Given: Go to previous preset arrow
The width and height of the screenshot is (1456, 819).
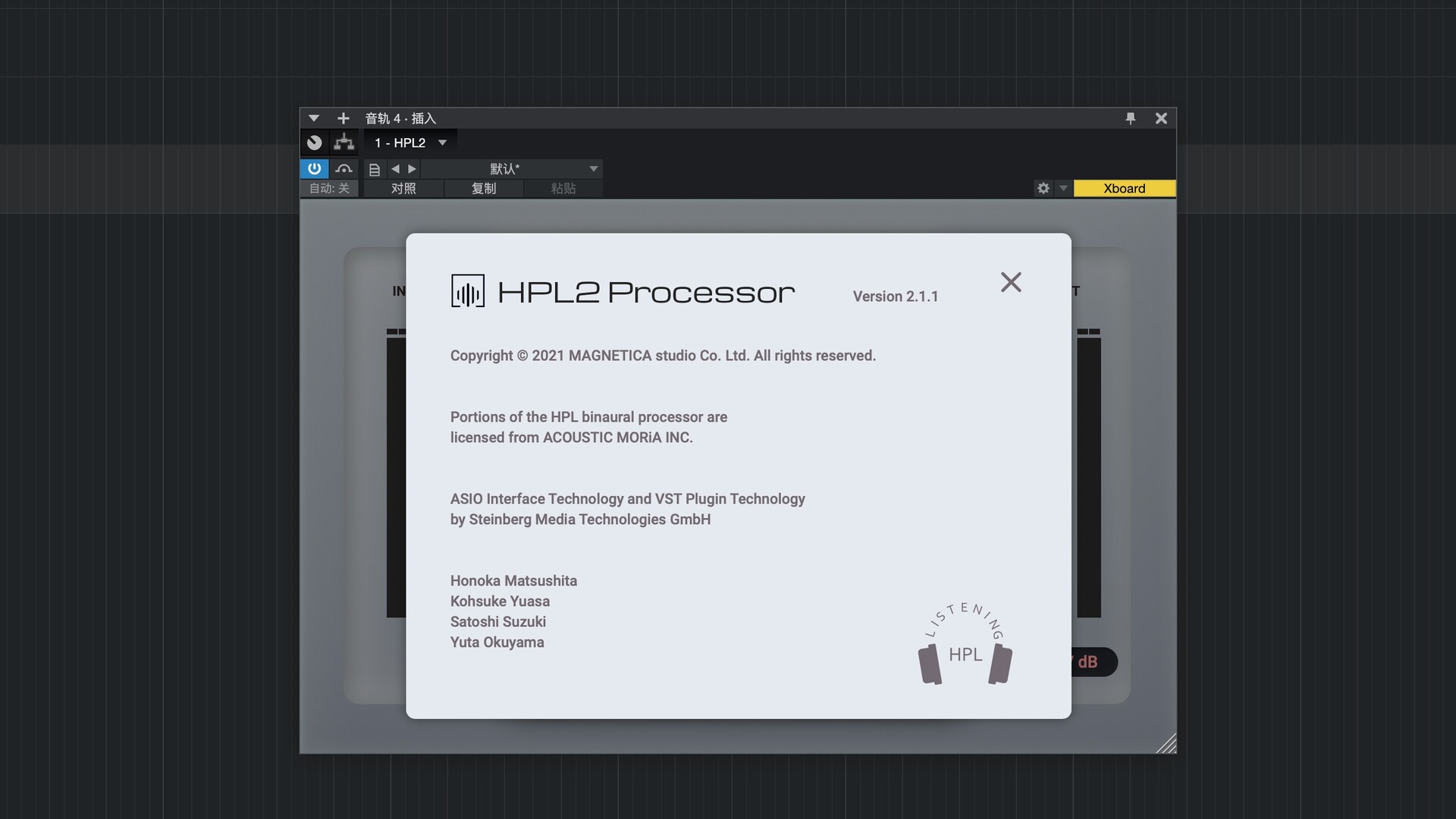Looking at the screenshot, I should click(x=395, y=169).
